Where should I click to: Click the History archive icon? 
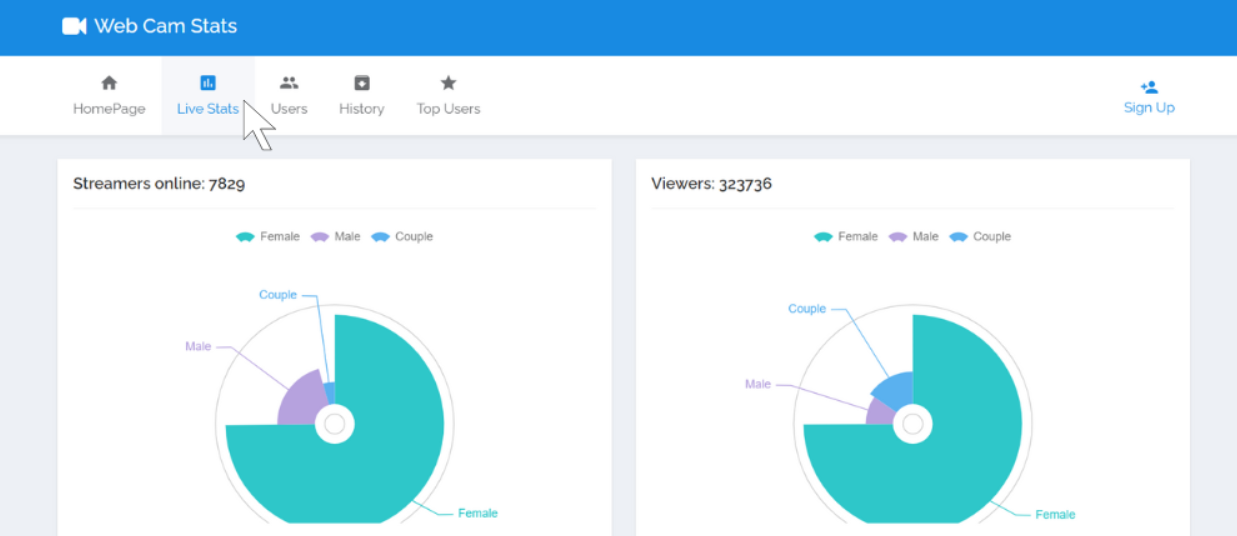point(362,83)
